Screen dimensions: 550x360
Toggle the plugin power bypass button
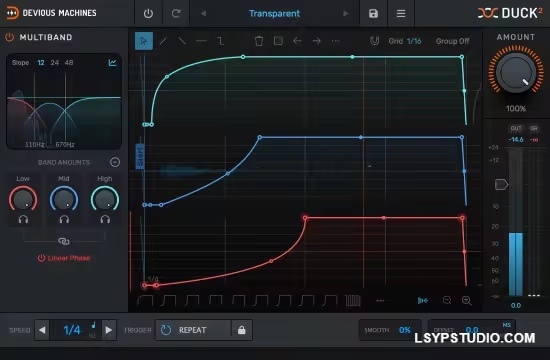[x=148, y=14]
